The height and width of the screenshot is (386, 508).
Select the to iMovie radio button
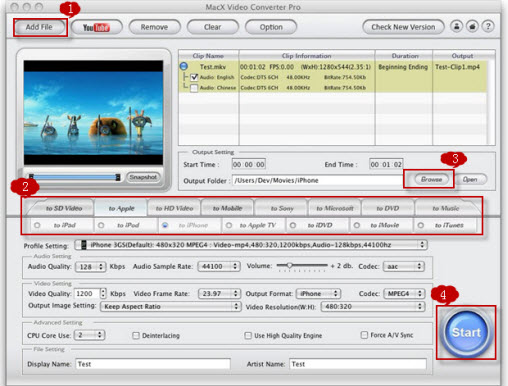pyautogui.click(x=357, y=225)
